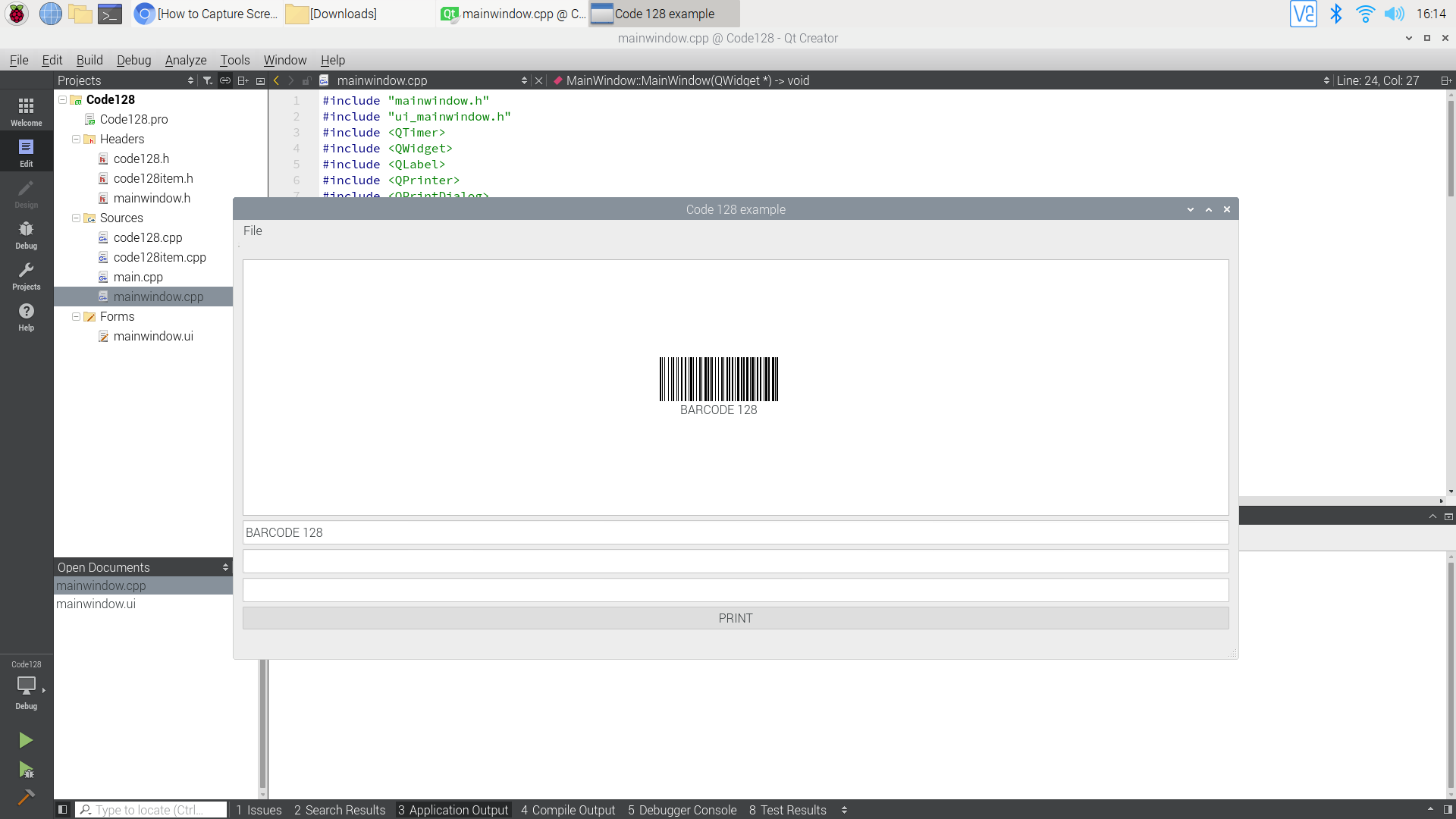Toggle the left sidebar visibility button
The height and width of the screenshot is (819, 1456).
(63, 810)
